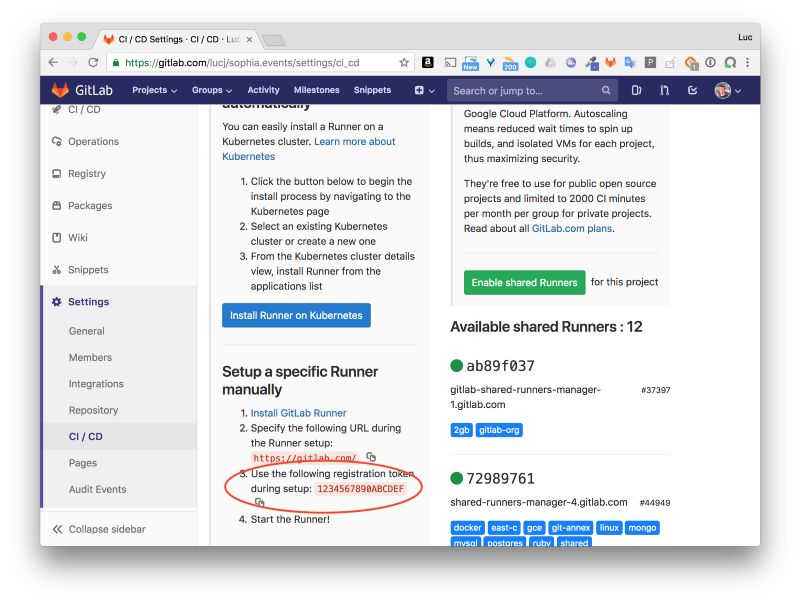Copy the runner URL with copy icon
This screenshot has height=603, width=800.
click(x=371, y=457)
